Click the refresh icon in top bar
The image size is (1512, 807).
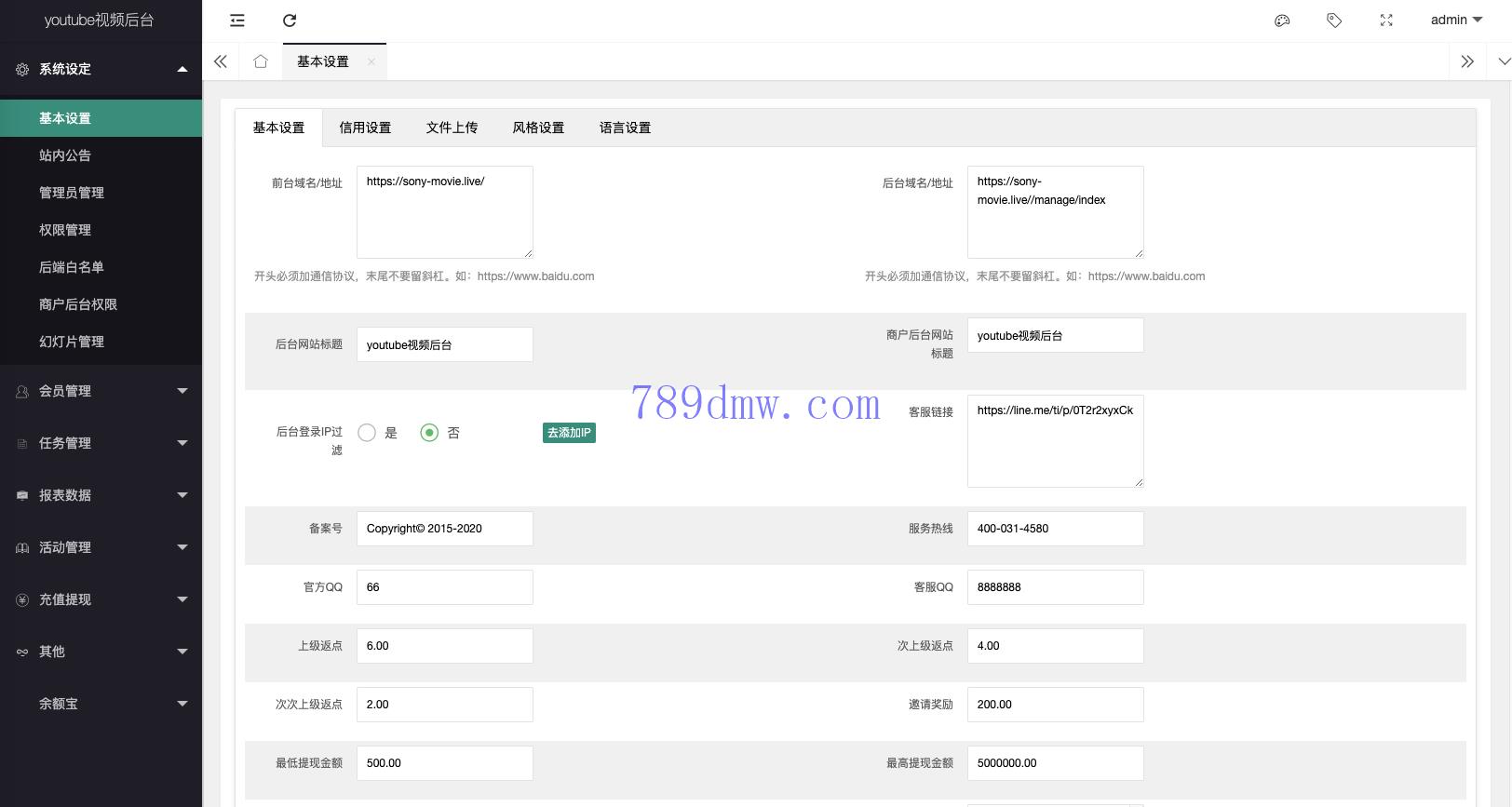tap(290, 20)
